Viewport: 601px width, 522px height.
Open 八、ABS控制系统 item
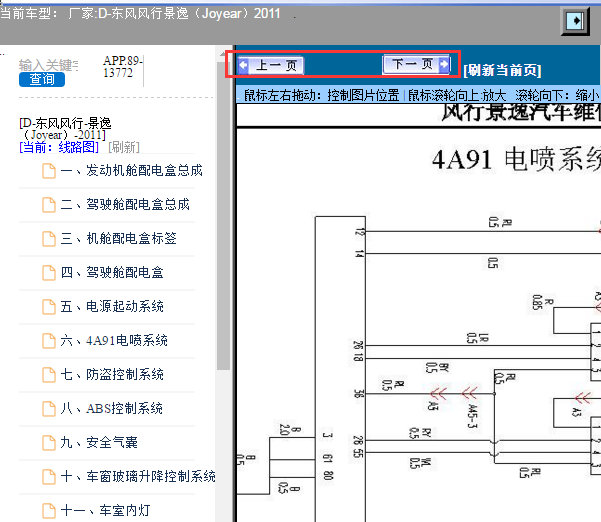[x=112, y=409]
